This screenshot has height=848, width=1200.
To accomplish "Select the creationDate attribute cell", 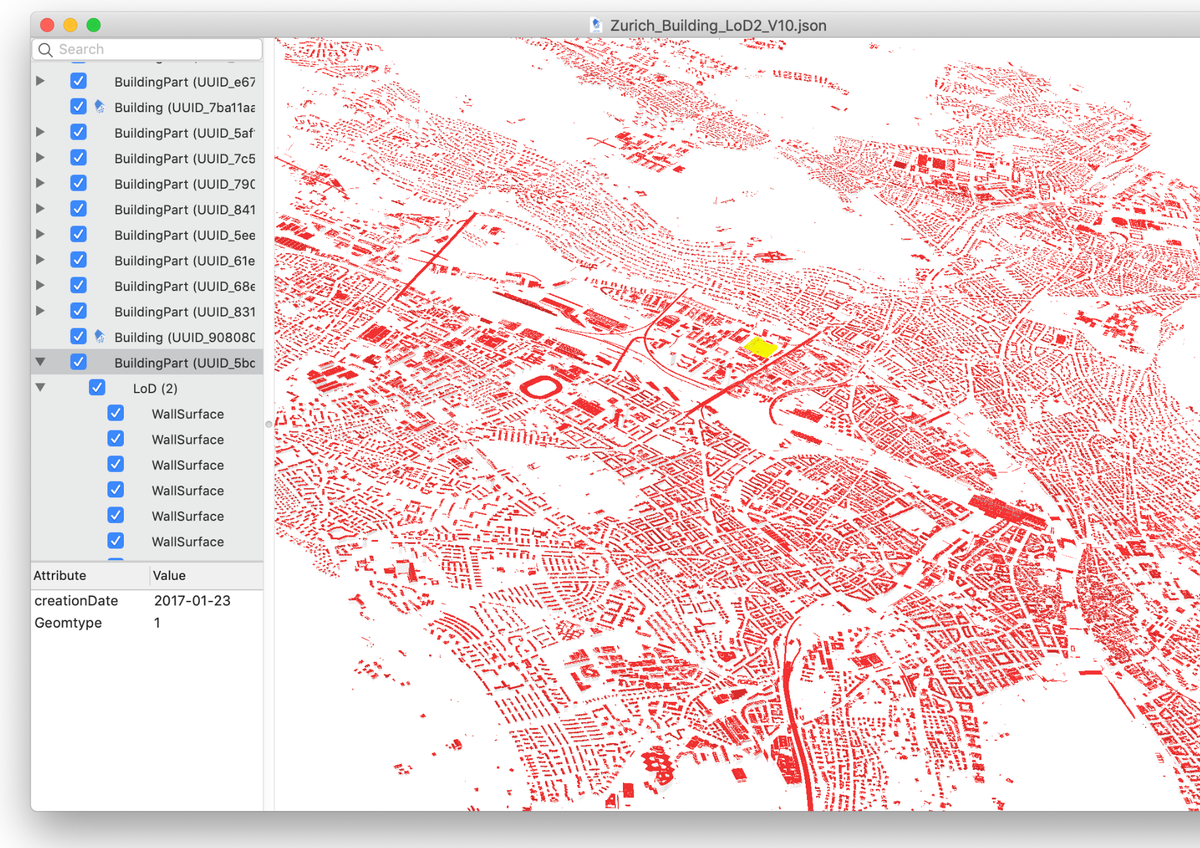I will point(76,601).
